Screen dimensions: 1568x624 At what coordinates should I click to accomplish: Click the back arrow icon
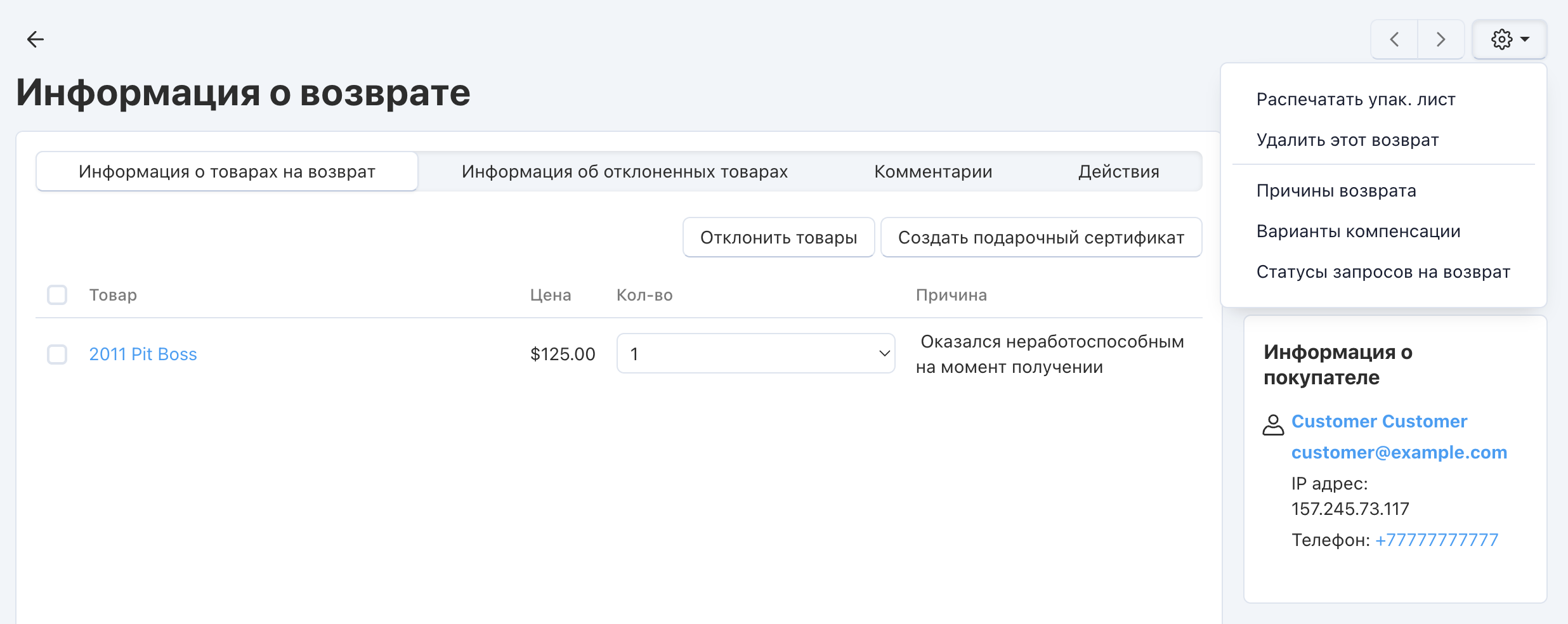36,39
